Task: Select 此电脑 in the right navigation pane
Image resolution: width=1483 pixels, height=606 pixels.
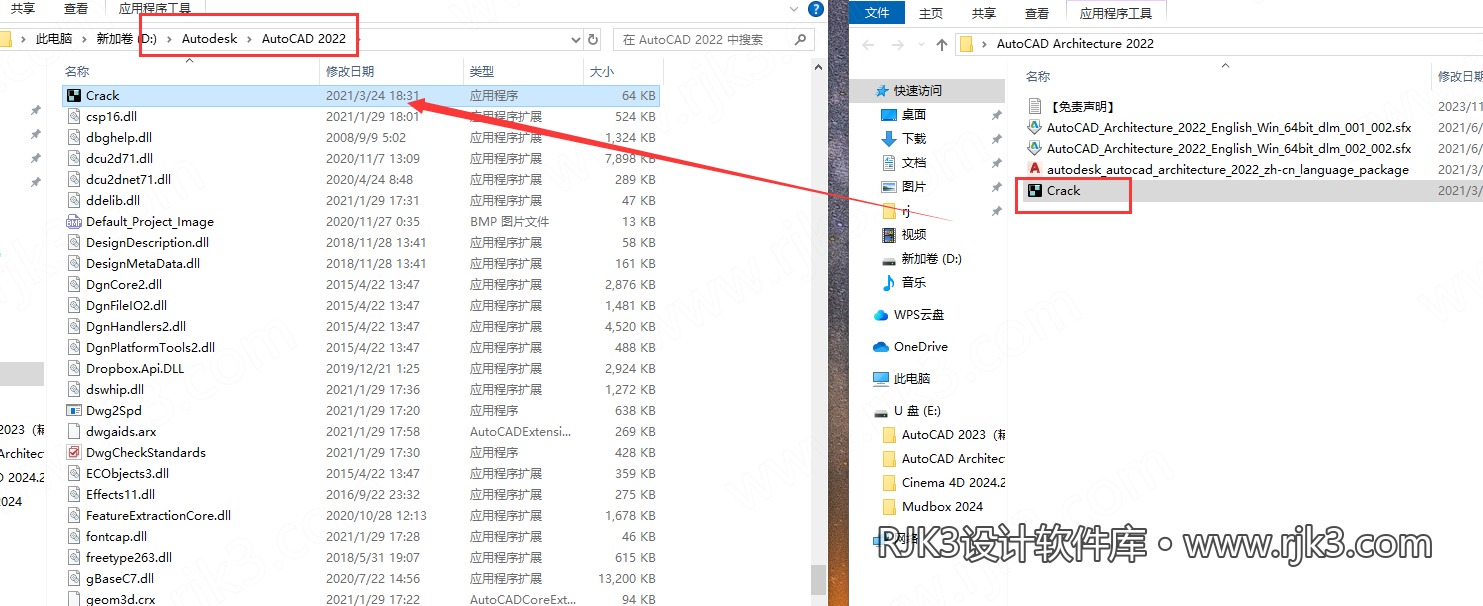Action: coord(902,379)
